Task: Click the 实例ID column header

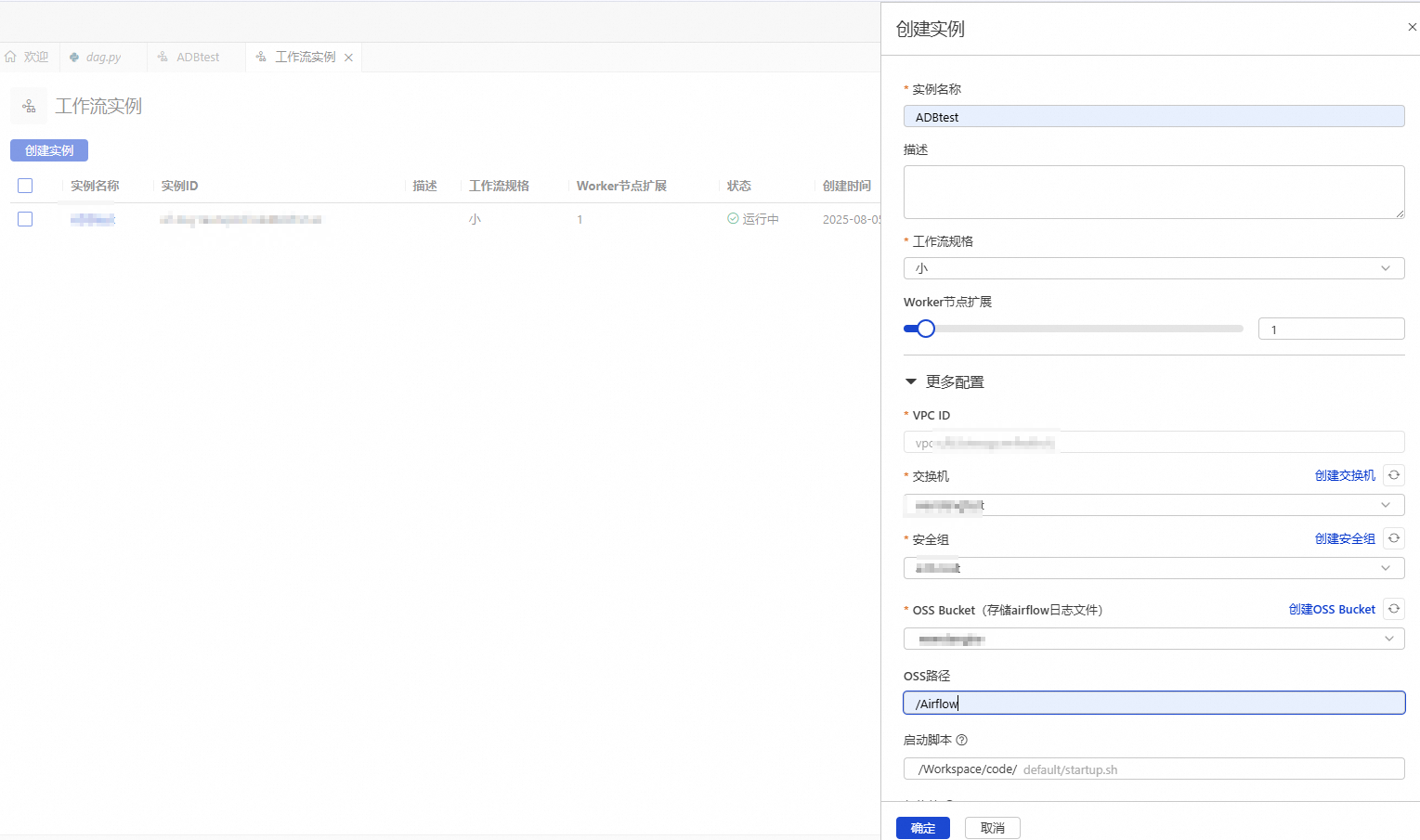Action: click(x=179, y=186)
